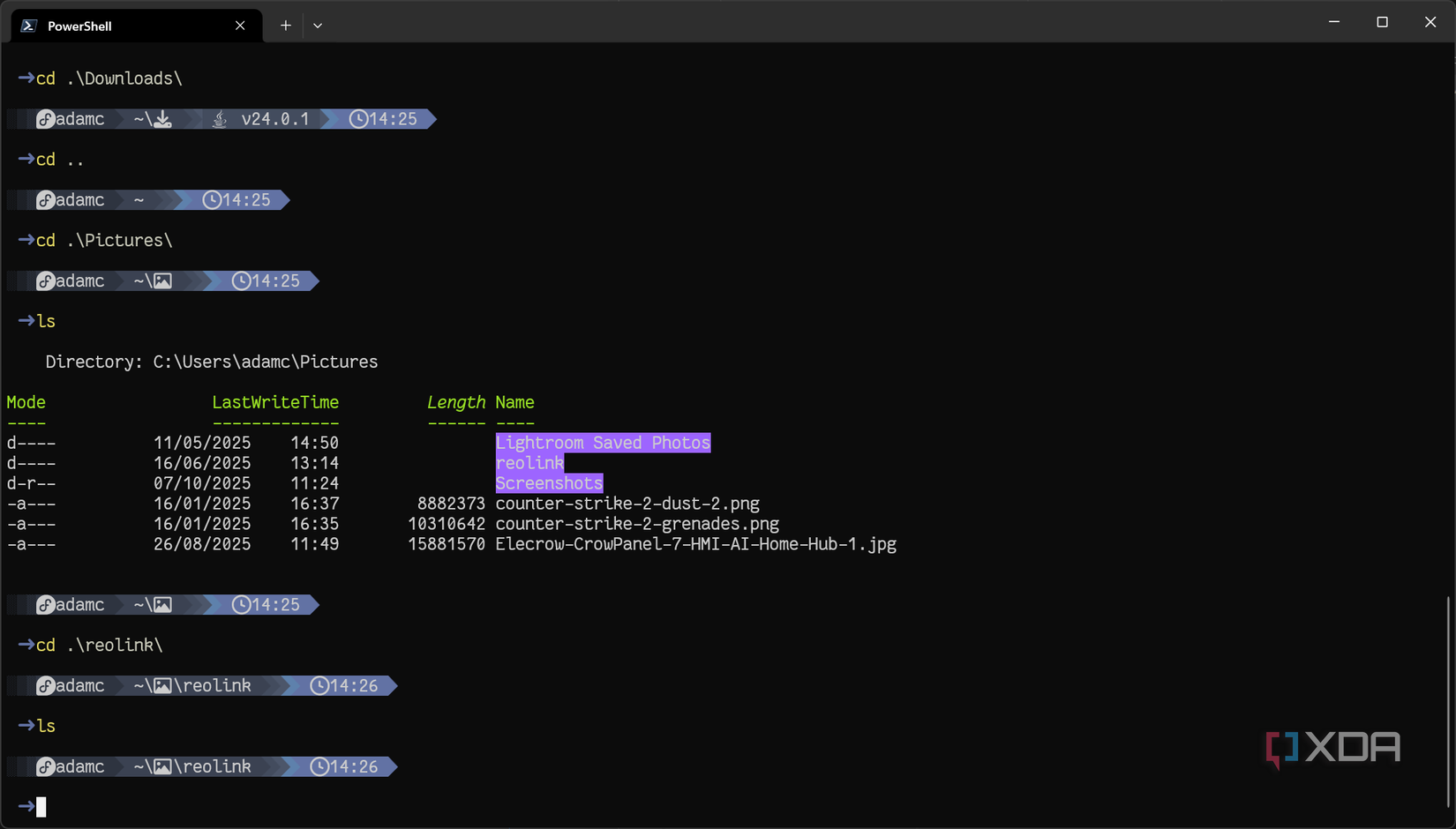Click the counter-strike-2-dust-2.png file name

(627, 504)
